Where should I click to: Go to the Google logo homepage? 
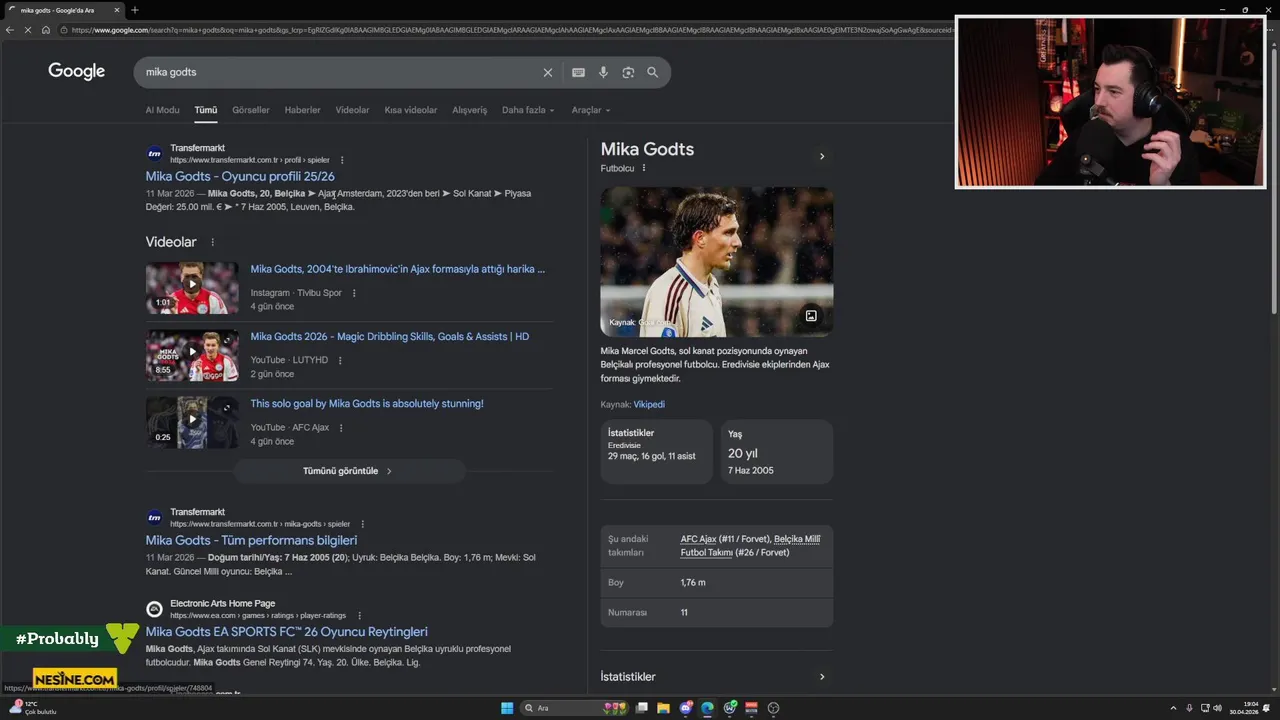(77, 71)
